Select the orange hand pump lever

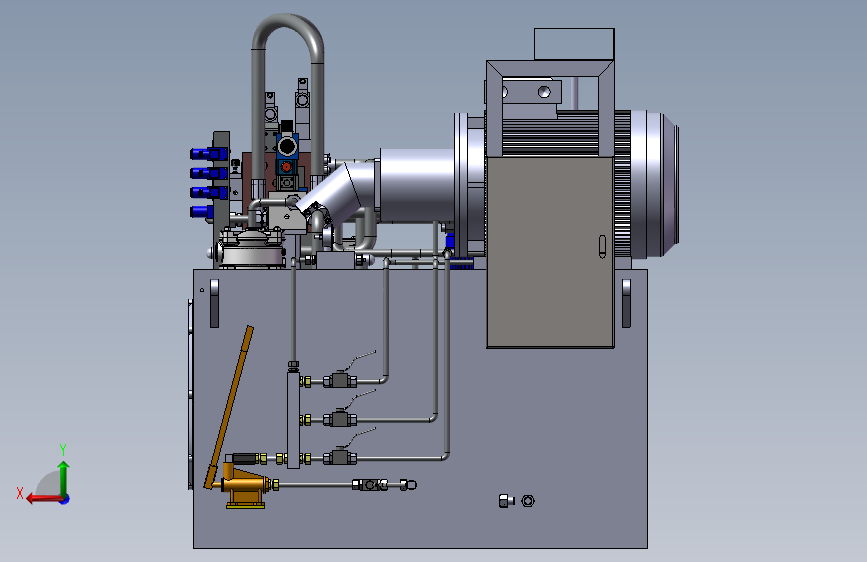(x=228, y=407)
